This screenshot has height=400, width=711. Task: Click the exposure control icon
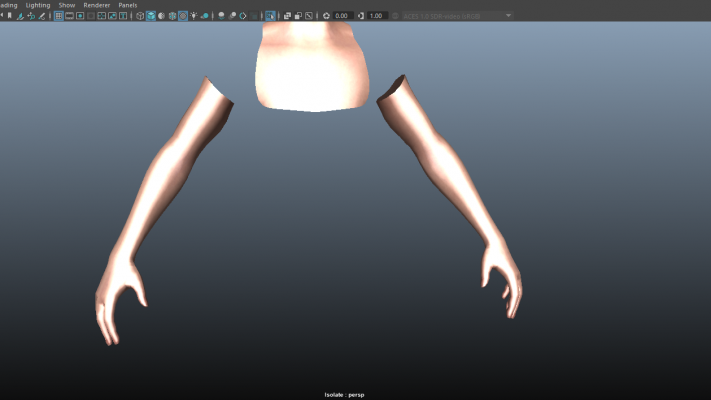pos(326,16)
